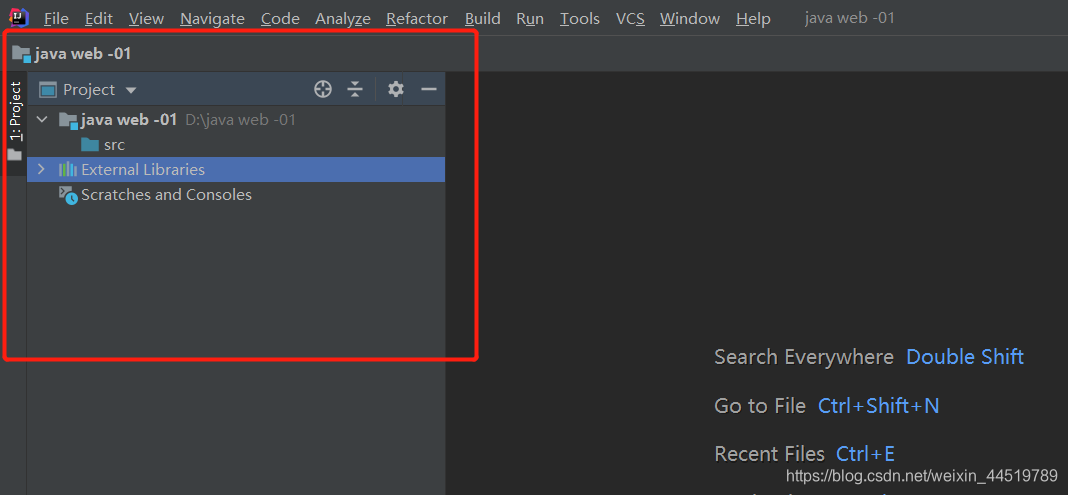Click the Search Everywhere label

click(x=804, y=357)
